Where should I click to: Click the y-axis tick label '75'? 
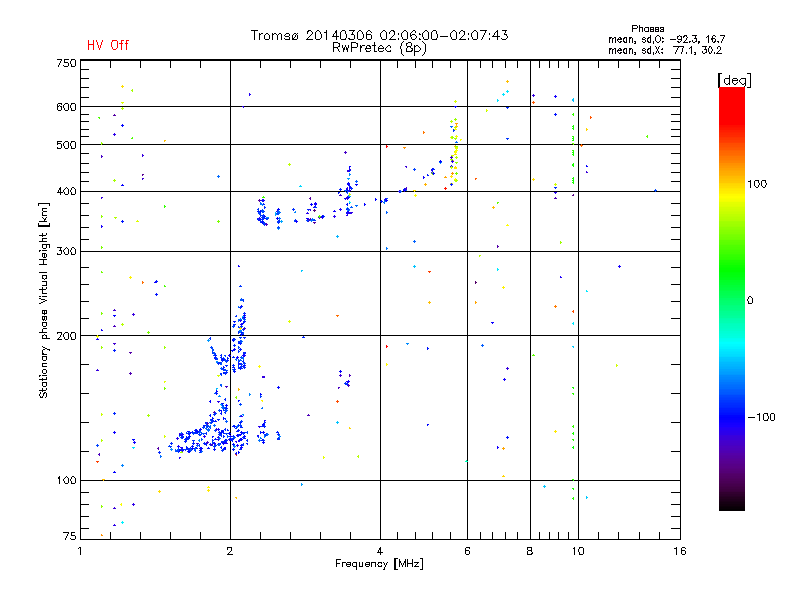point(69,536)
